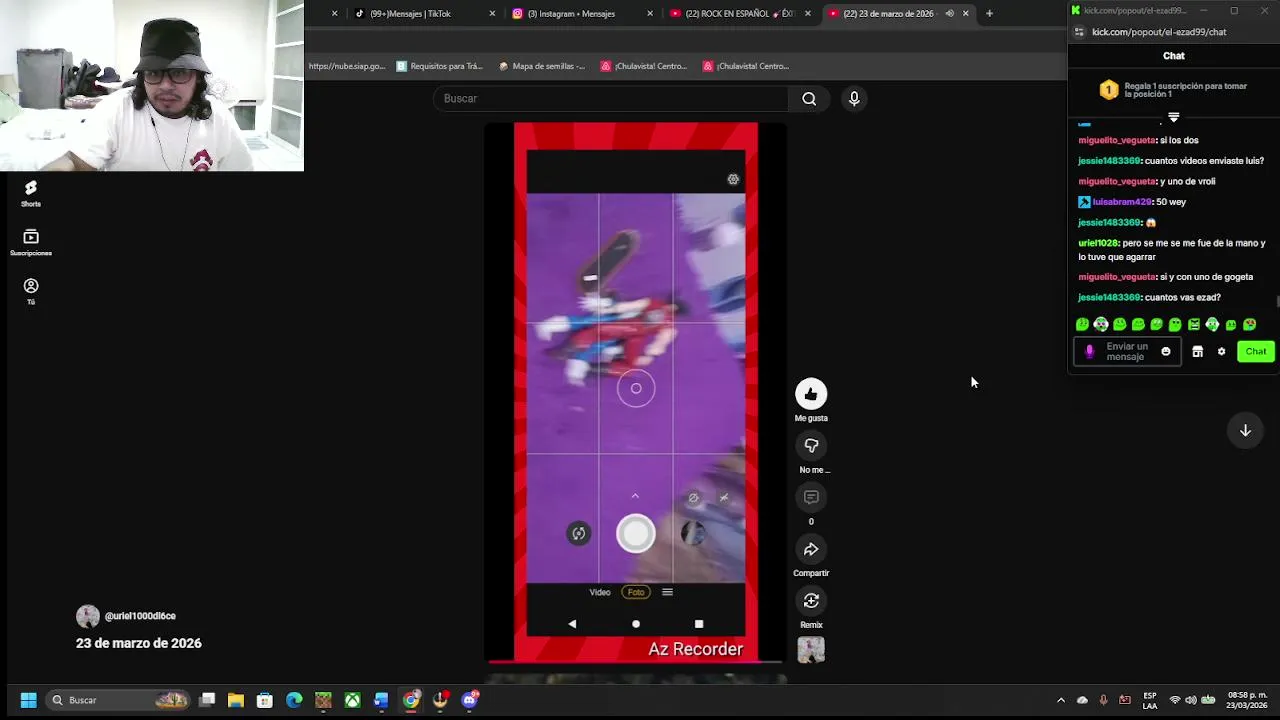Open the Kick chat shop icon

1197,352
